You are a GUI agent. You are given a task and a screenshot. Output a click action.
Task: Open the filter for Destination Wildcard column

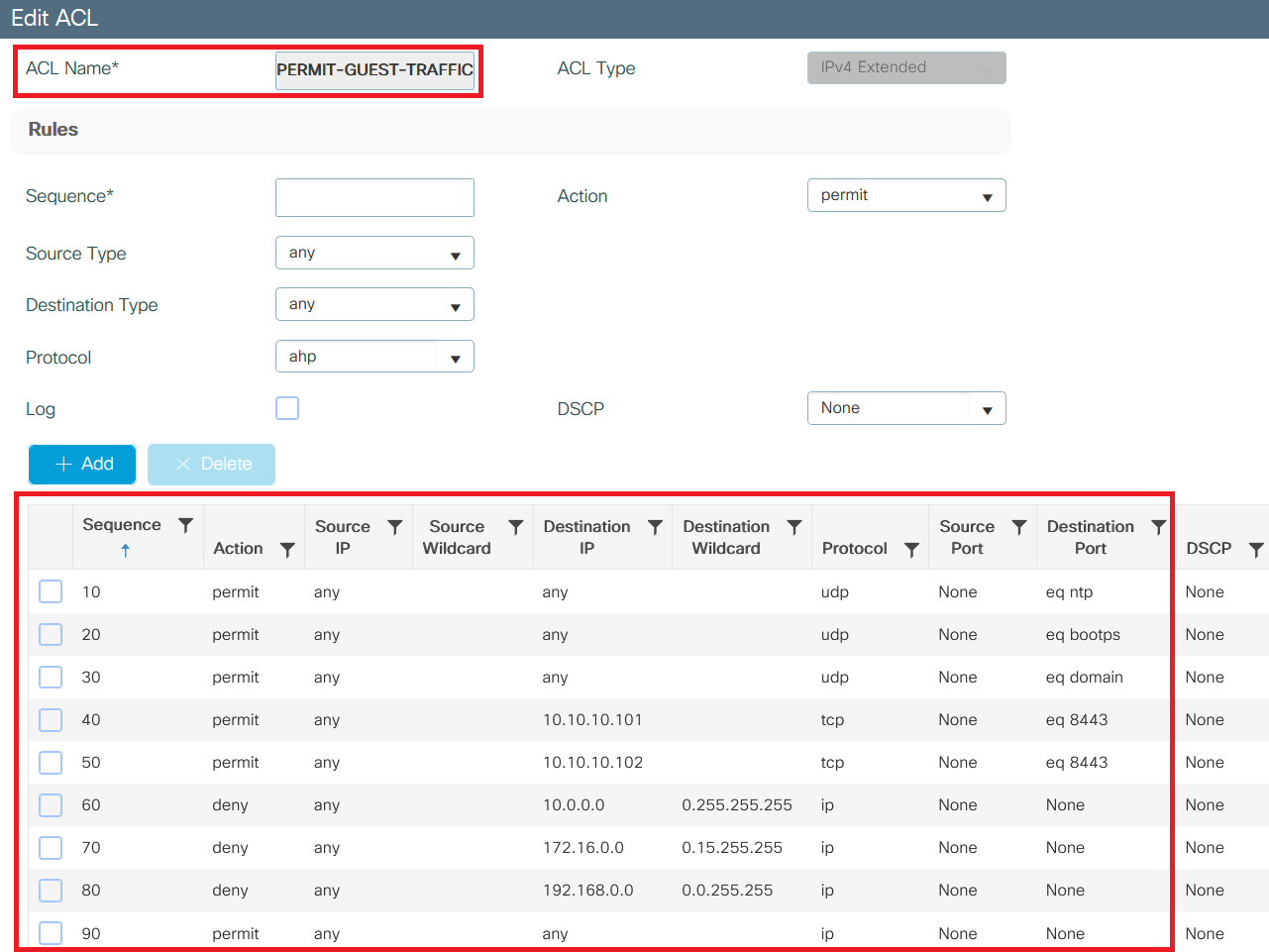pos(793,526)
